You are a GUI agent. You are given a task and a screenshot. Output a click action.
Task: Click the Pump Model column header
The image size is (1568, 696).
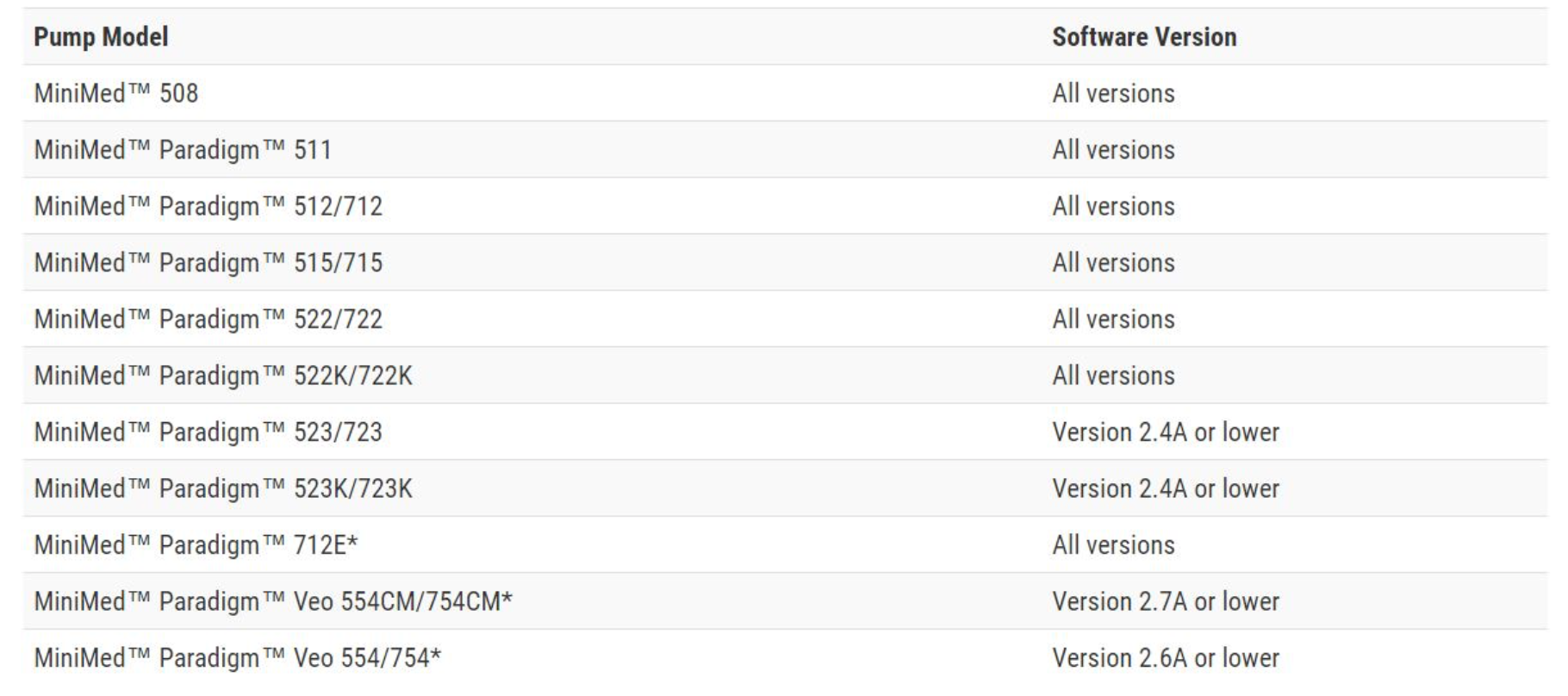tap(101, 37)
